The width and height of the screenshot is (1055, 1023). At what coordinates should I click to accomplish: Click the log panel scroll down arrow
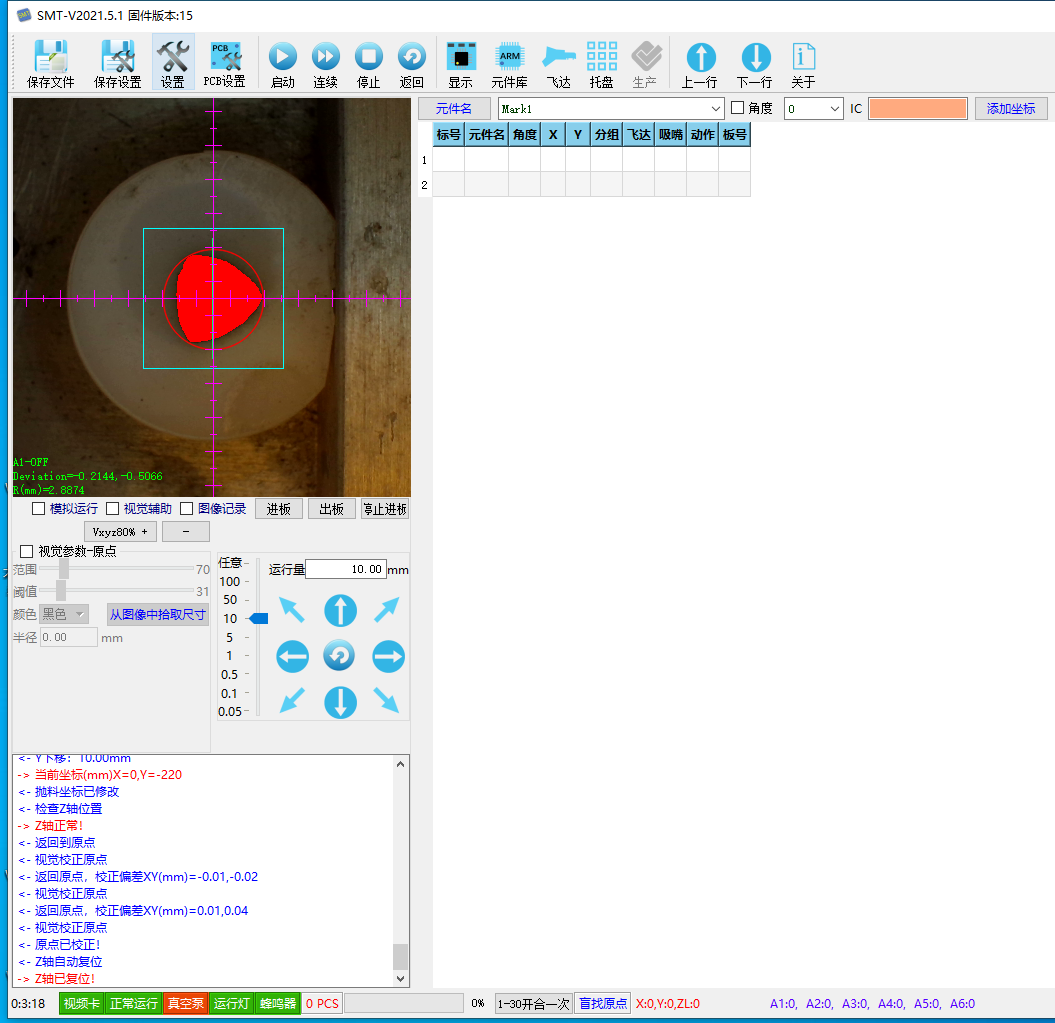click(x=400, y=979)
